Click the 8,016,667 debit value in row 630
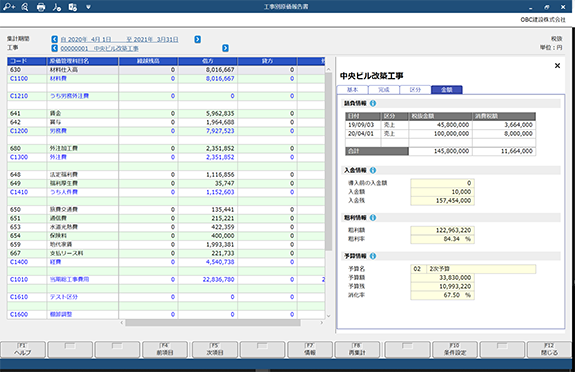The width and height of the screenshot is (575, 372). [220, 70]
